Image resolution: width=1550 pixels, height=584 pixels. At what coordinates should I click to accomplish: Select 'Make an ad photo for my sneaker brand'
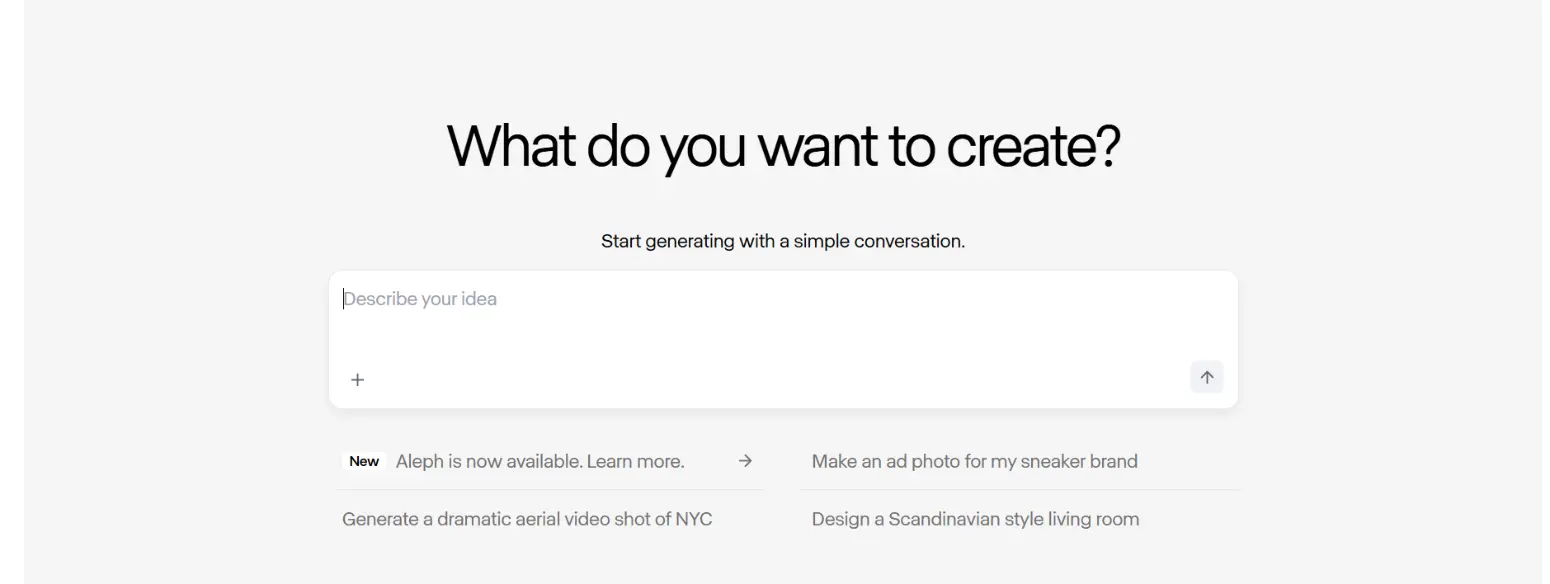pos(974,462)
